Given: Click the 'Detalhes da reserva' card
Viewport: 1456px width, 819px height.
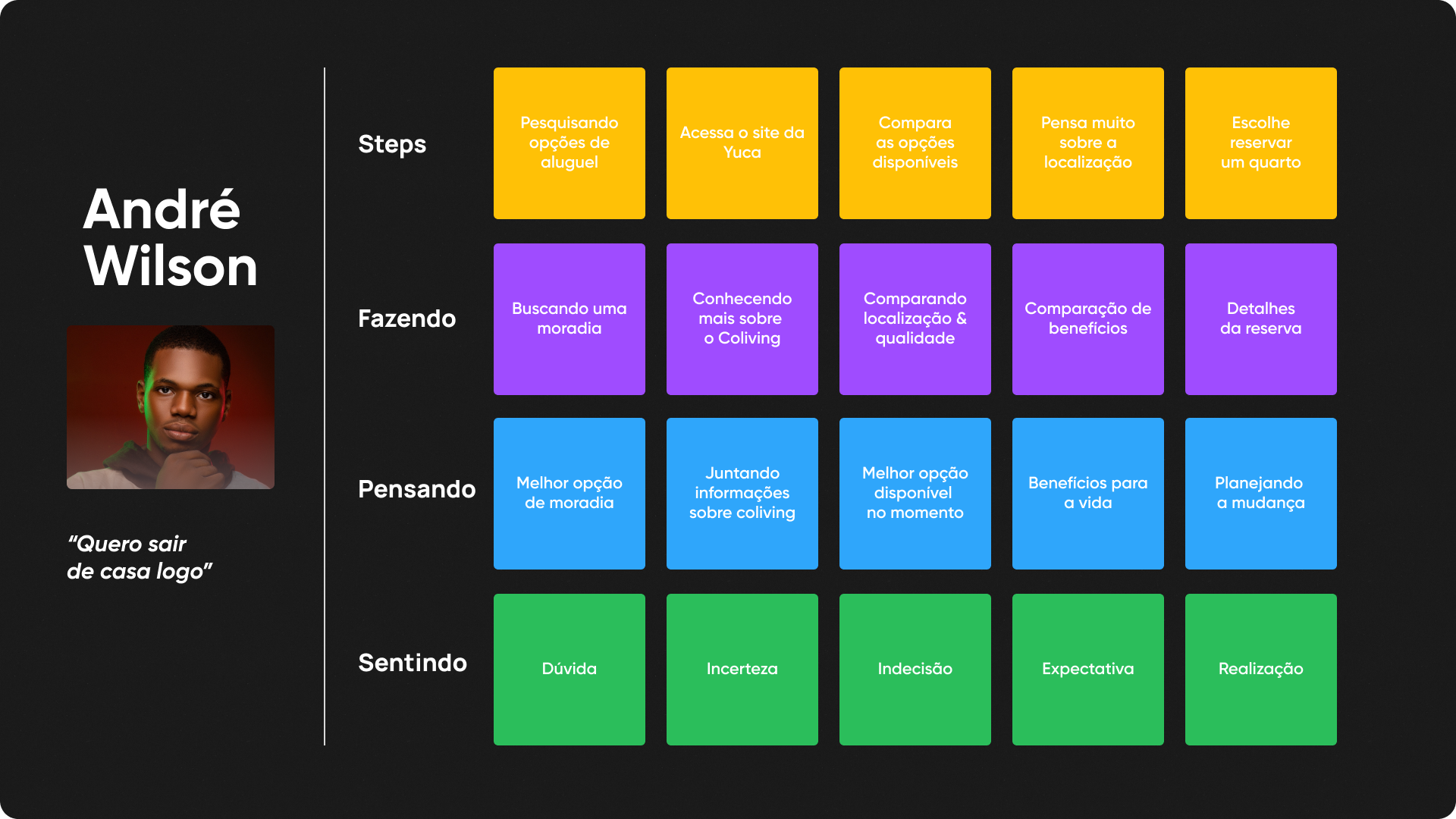Looking at the screenshot, I should pos(1261,319).
